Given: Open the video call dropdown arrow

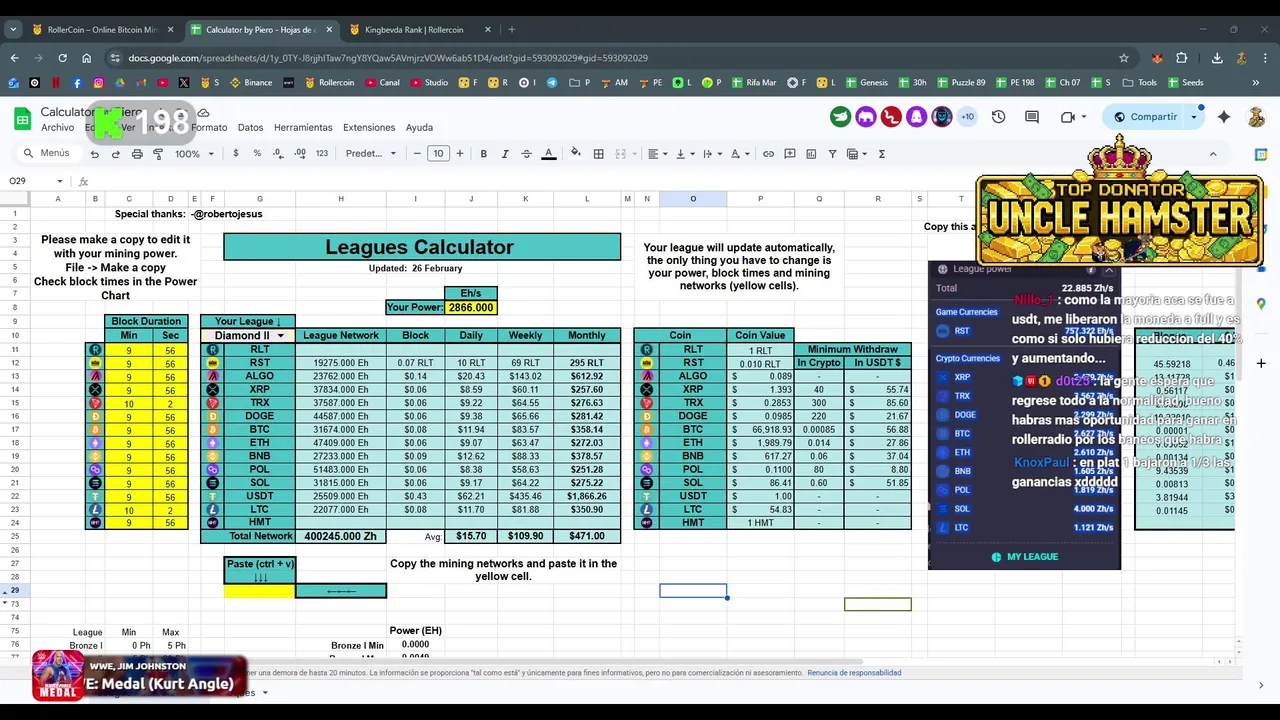Looking at the screenshot, I should (1086, 117).
